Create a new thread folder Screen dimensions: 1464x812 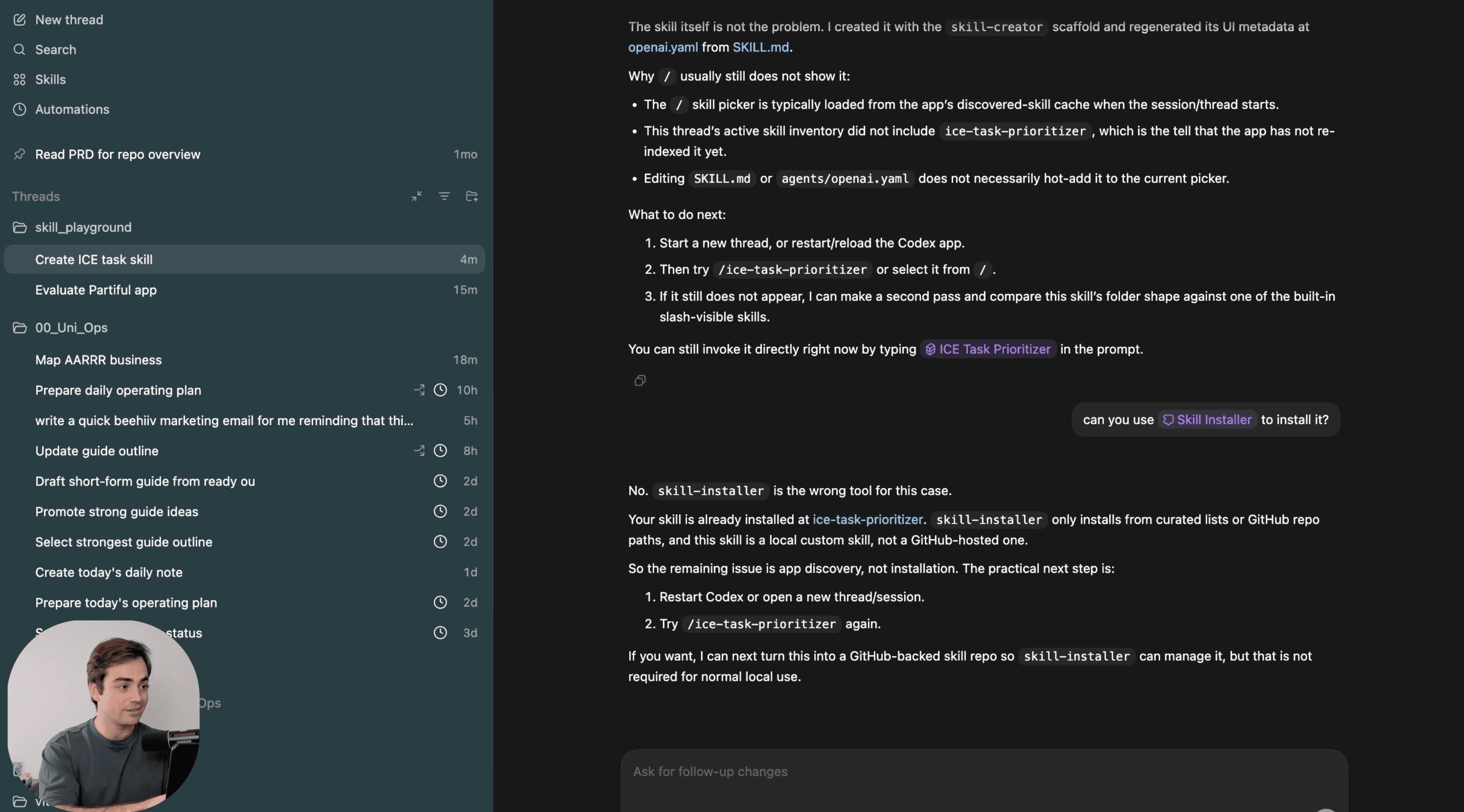tap(472, 196)
